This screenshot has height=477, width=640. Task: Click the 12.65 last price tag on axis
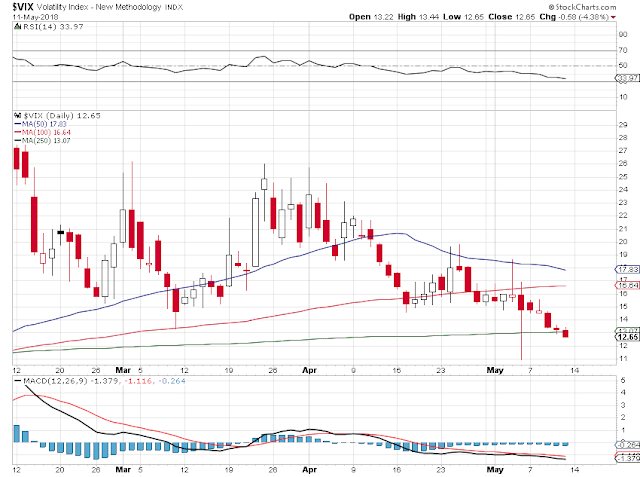click(627, 337)
